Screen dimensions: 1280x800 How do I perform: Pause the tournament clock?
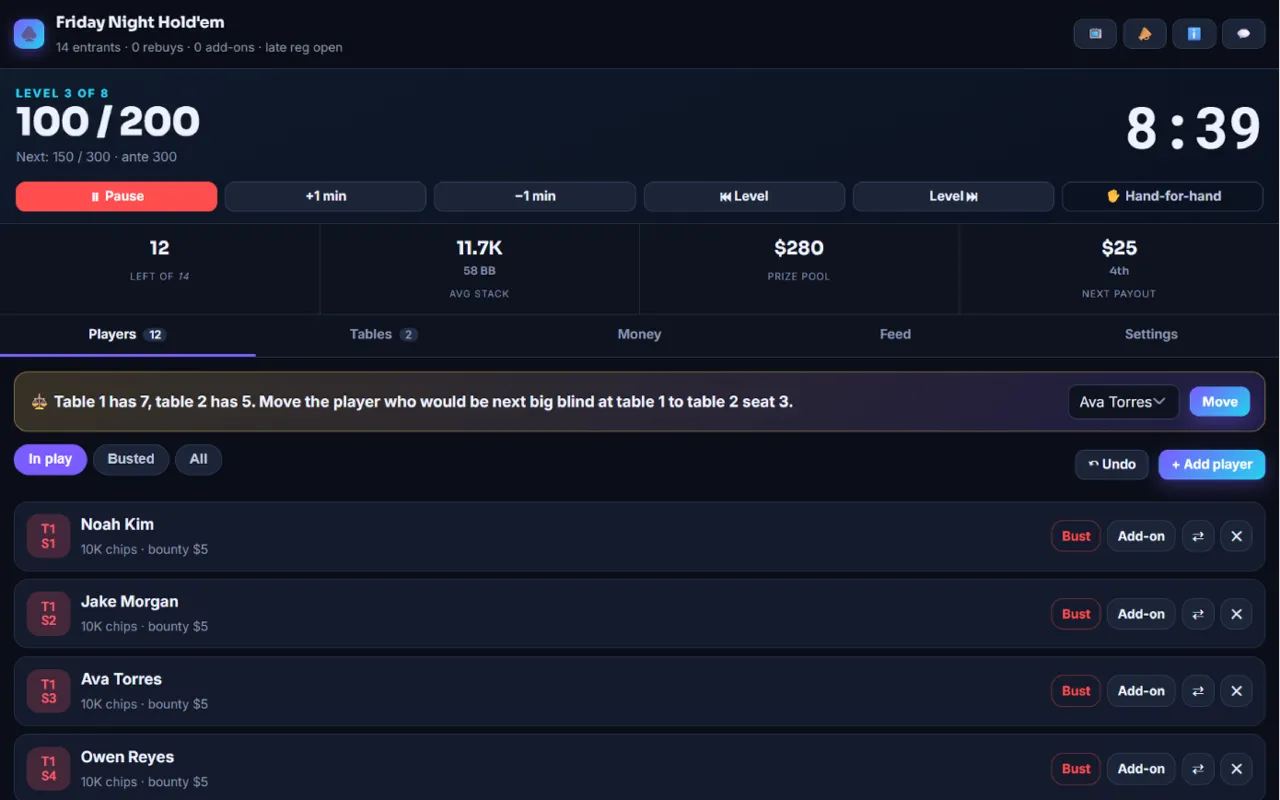pyautogui.click(x=116, y=196)
